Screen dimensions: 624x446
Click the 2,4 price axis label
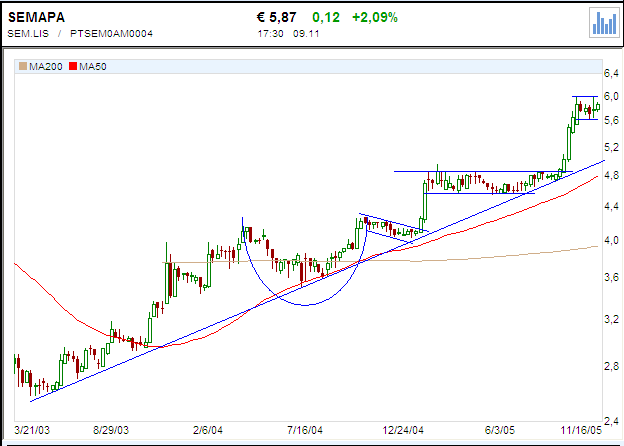pos(612,421)
